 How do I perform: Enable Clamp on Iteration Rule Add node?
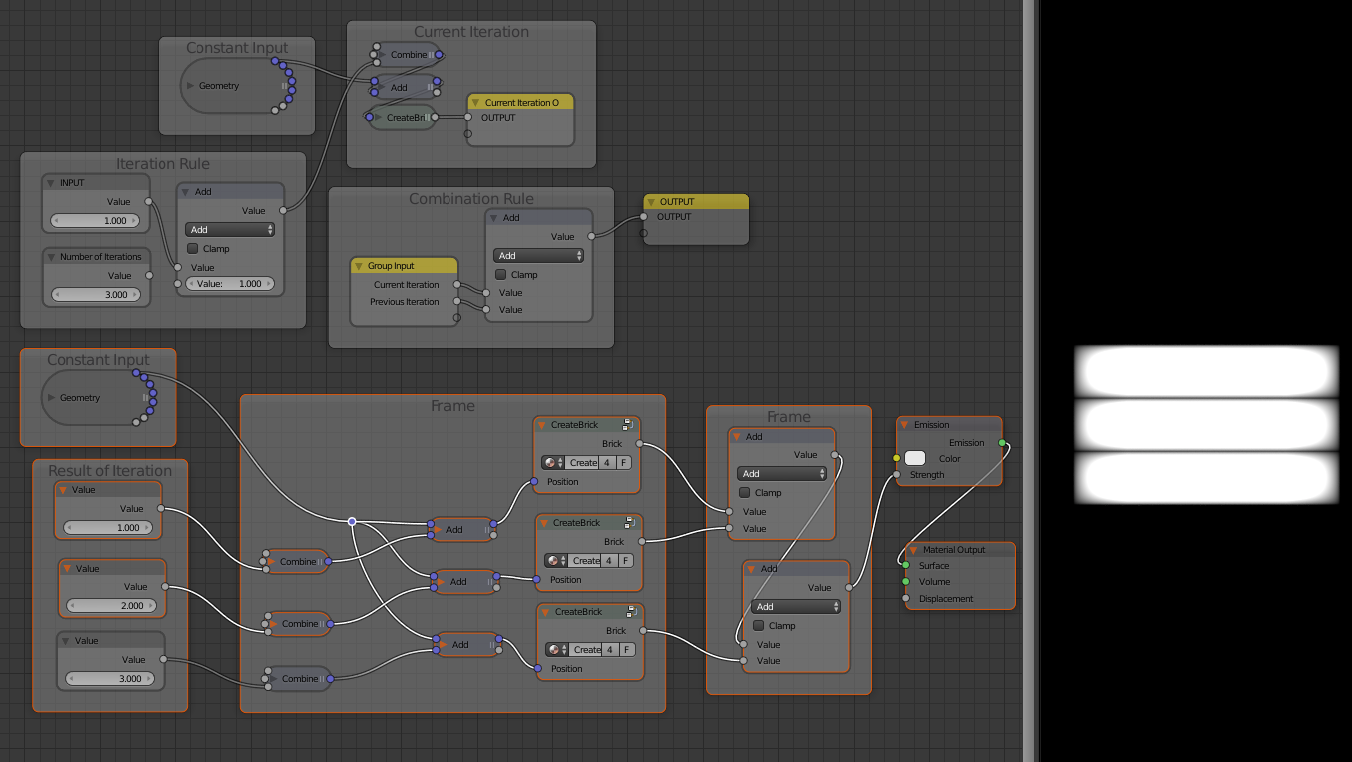(193, 249)
